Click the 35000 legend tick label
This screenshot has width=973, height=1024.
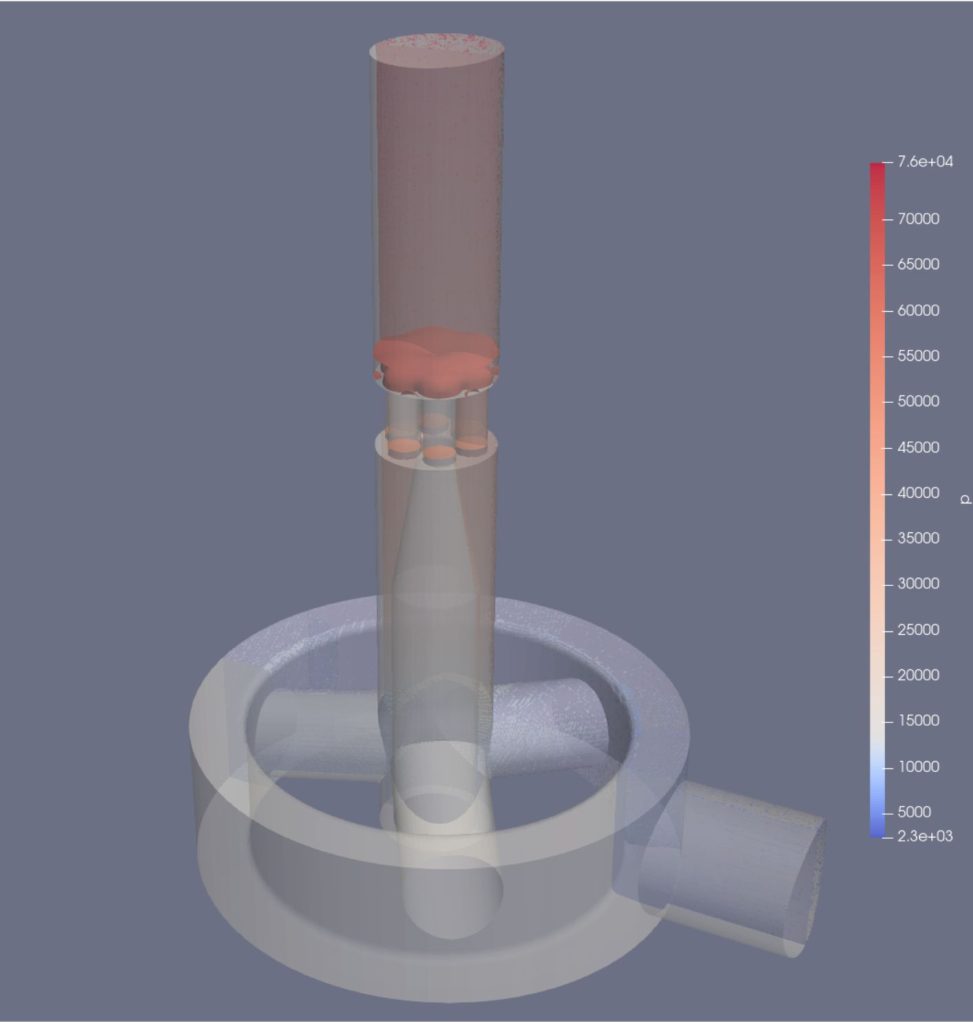pos(918,538)
